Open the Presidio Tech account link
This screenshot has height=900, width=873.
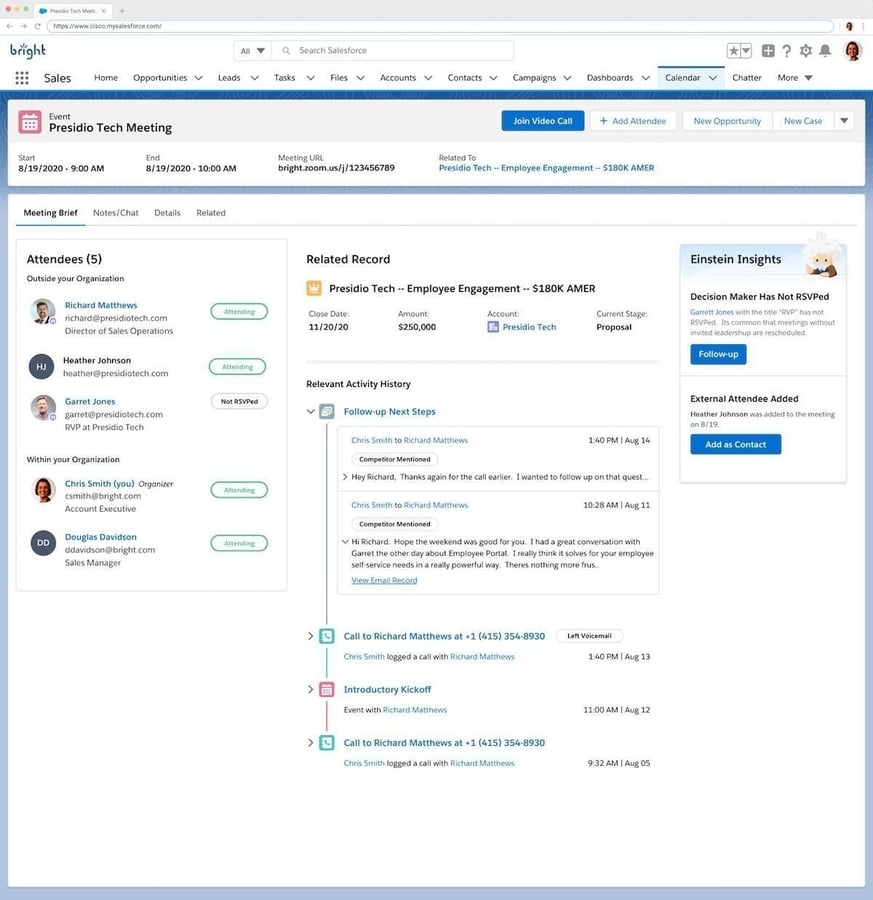click(x=529, y=327)
